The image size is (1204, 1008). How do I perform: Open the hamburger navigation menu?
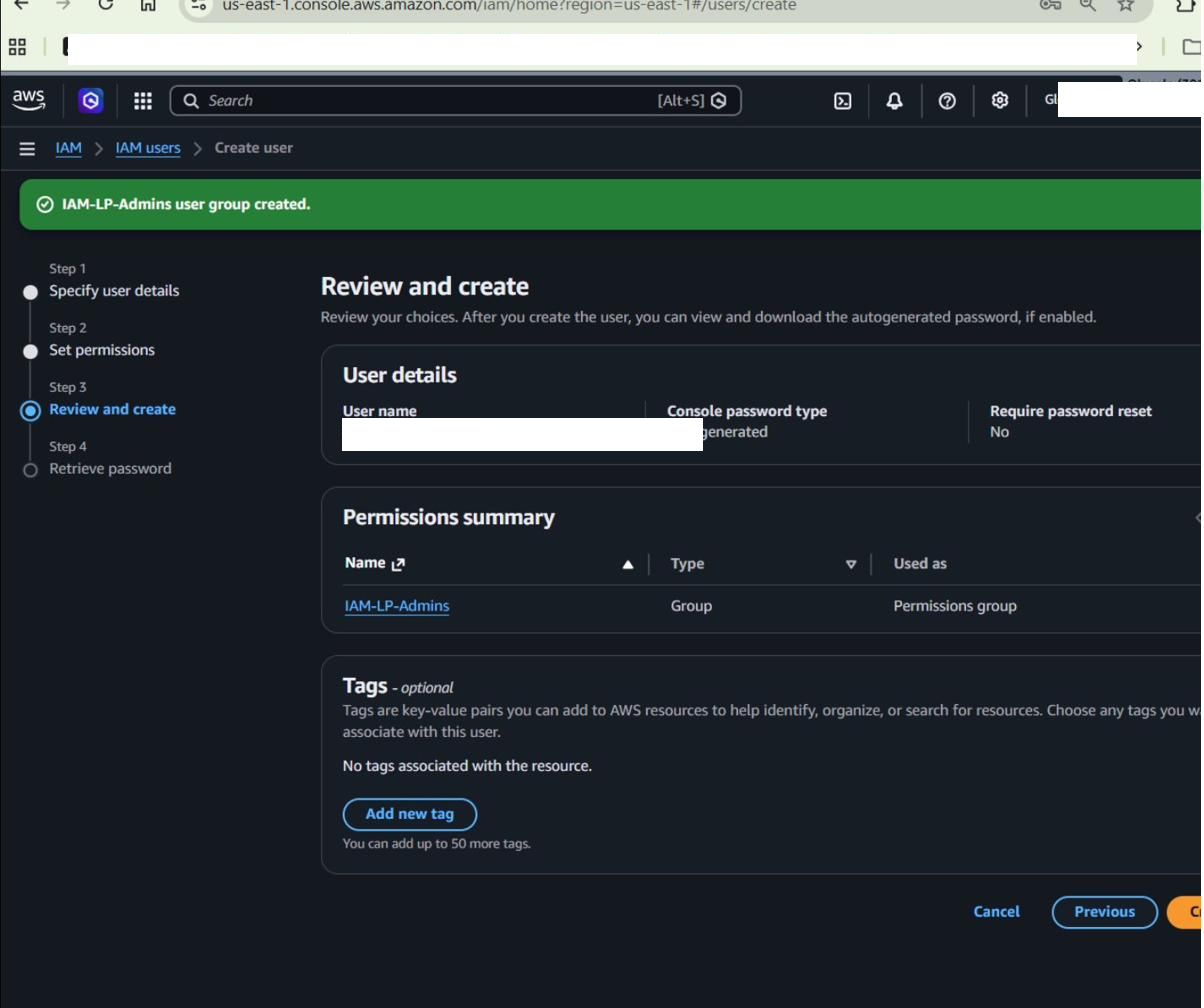click(27, 148)
